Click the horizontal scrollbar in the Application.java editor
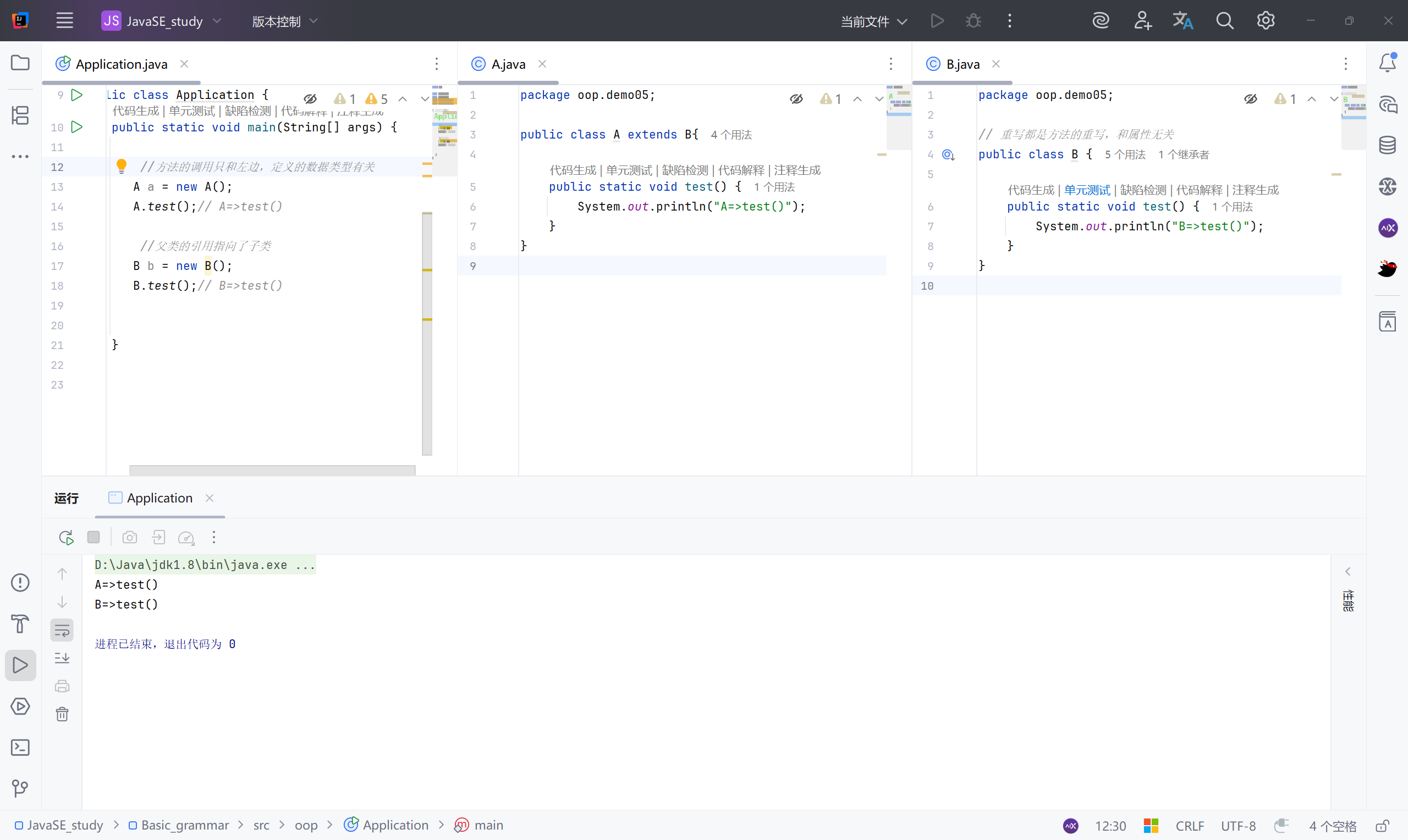The width and height of the screenshot is (1408, 840). pos(272,471)
